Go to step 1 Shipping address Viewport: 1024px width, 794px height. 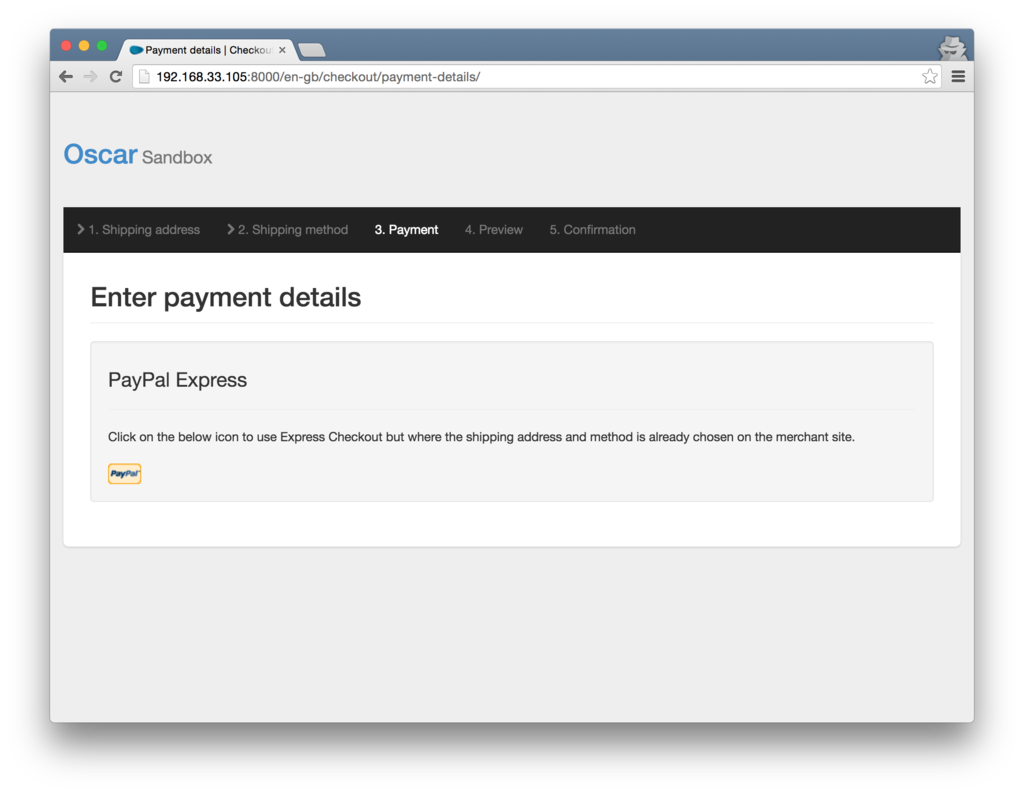[x=138, y=230]
